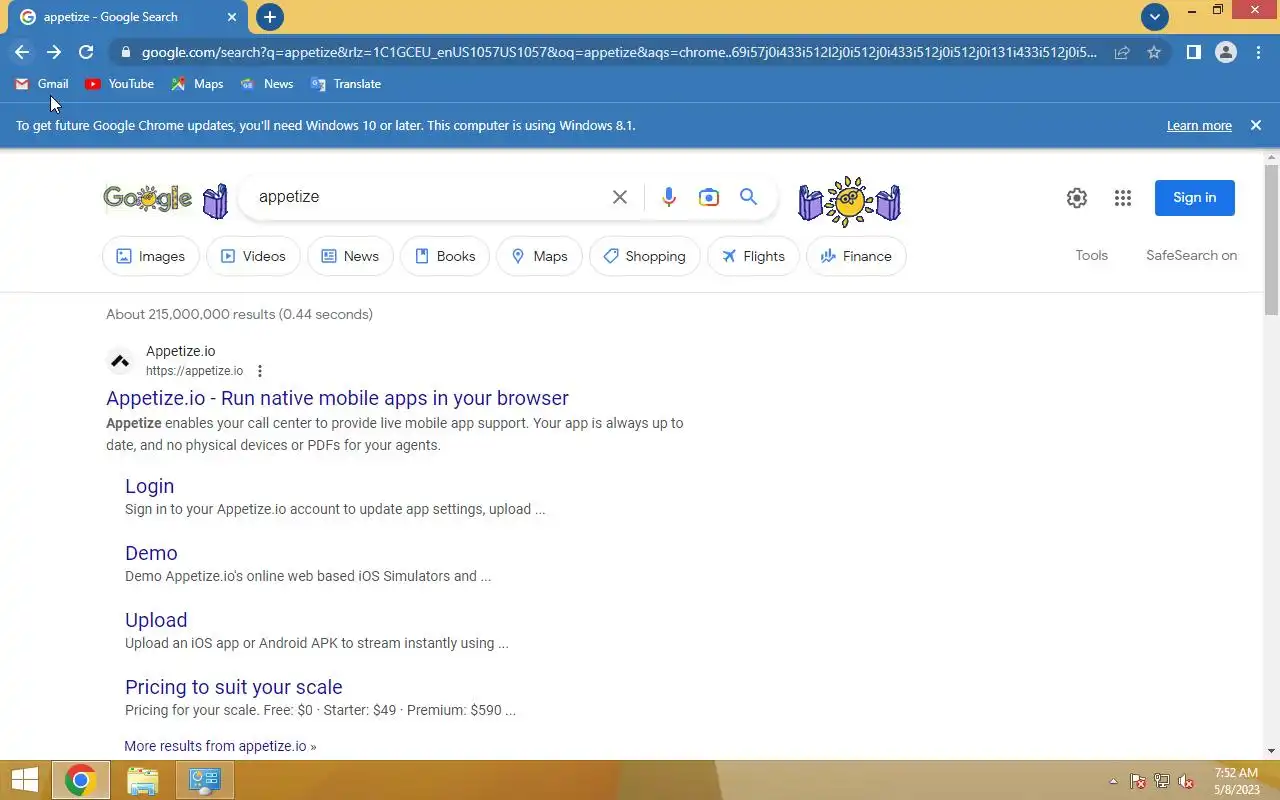This screenshot has width=1280, height=800.
Task: Open Action Center flag icon in tray
Action: coord(1138,781)
